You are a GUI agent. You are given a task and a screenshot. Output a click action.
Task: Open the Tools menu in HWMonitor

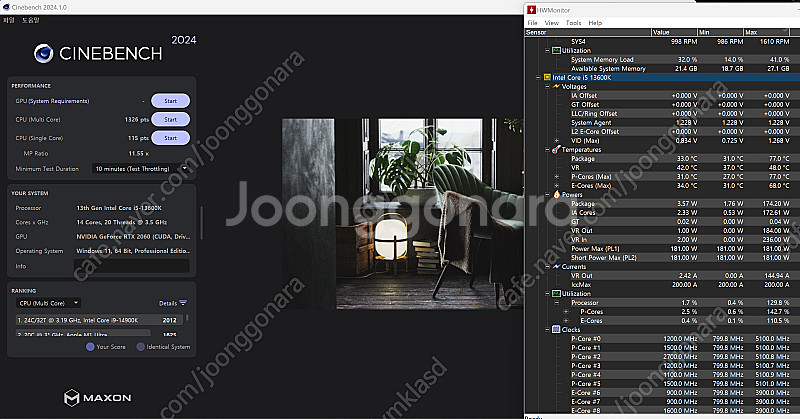pos(574,22)
